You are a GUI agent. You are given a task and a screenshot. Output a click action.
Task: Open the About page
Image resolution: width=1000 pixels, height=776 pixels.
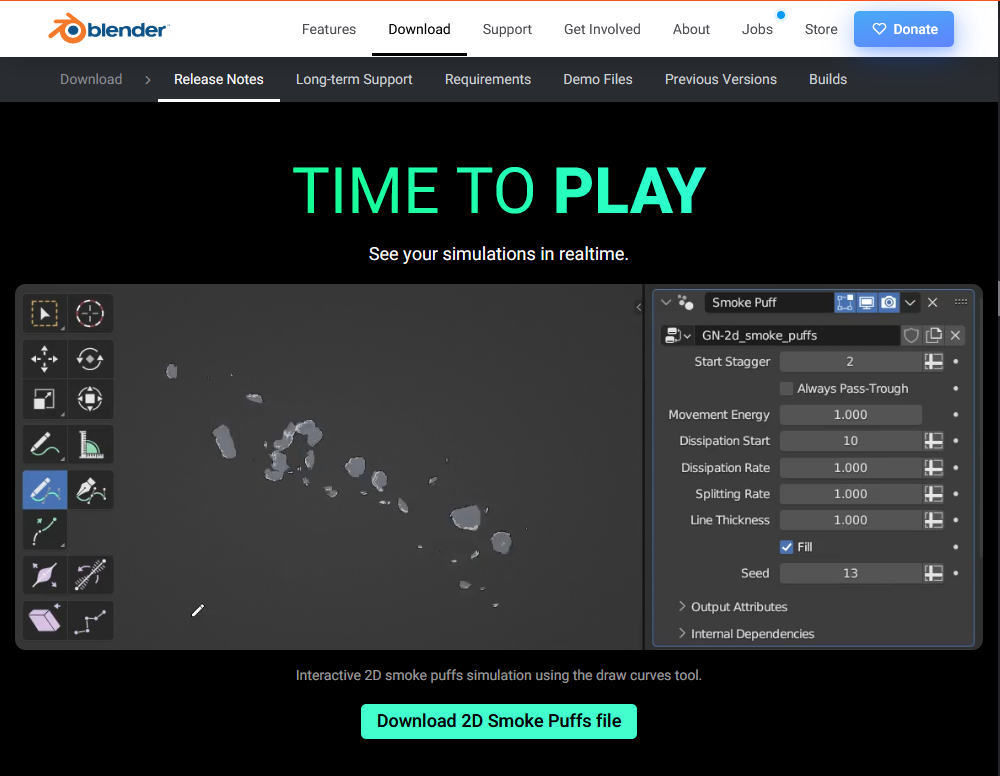pyautogui.click(x=691, y=29)
